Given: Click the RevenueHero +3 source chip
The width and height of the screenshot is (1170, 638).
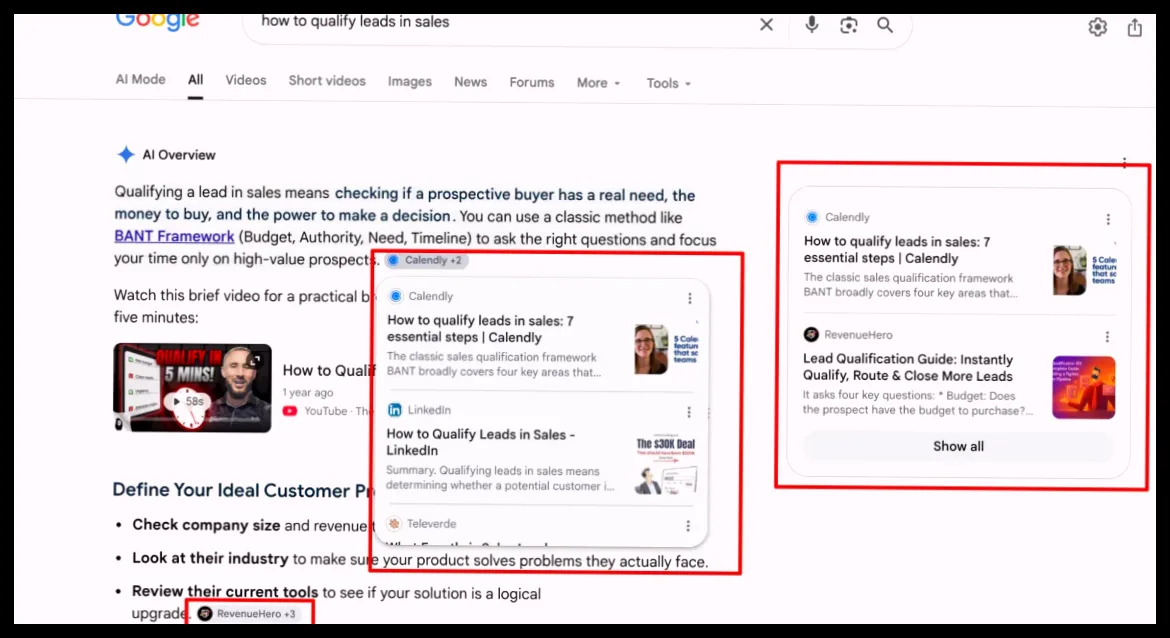Looking at the screenshot, I should tap(248, 613).
